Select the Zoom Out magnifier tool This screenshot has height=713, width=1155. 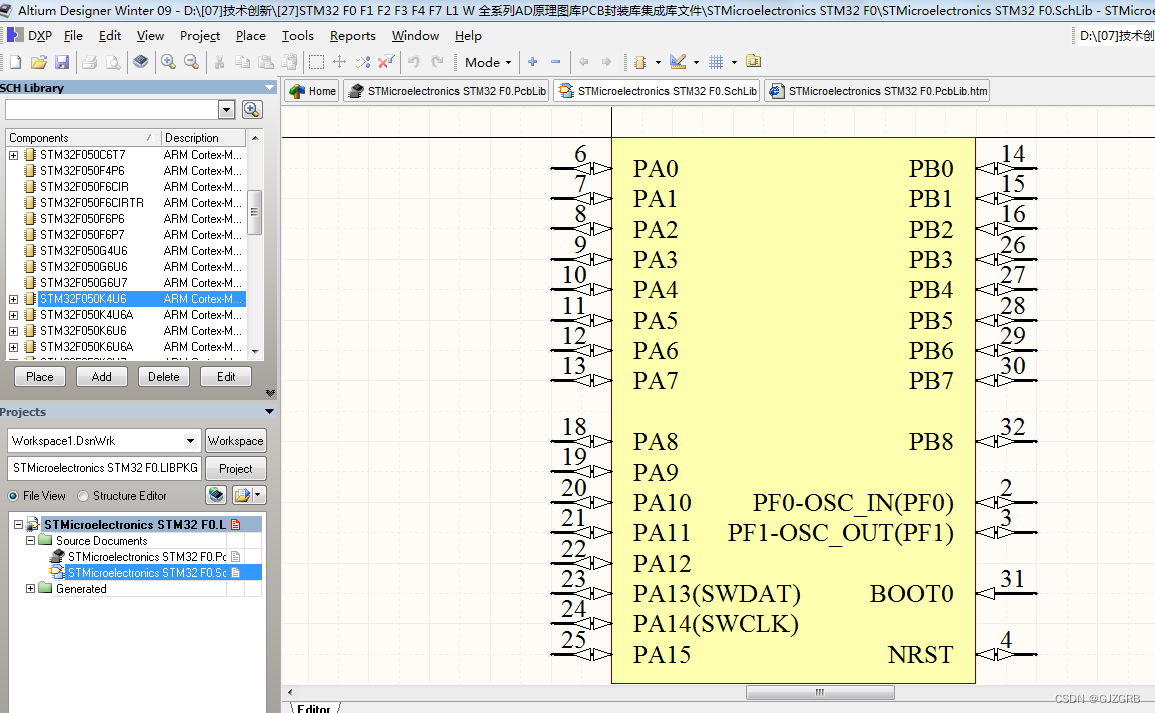(192, 62)
